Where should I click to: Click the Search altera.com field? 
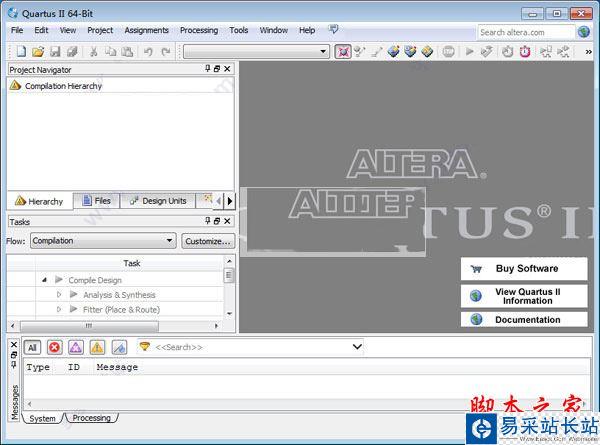click(x=526, y=32)
